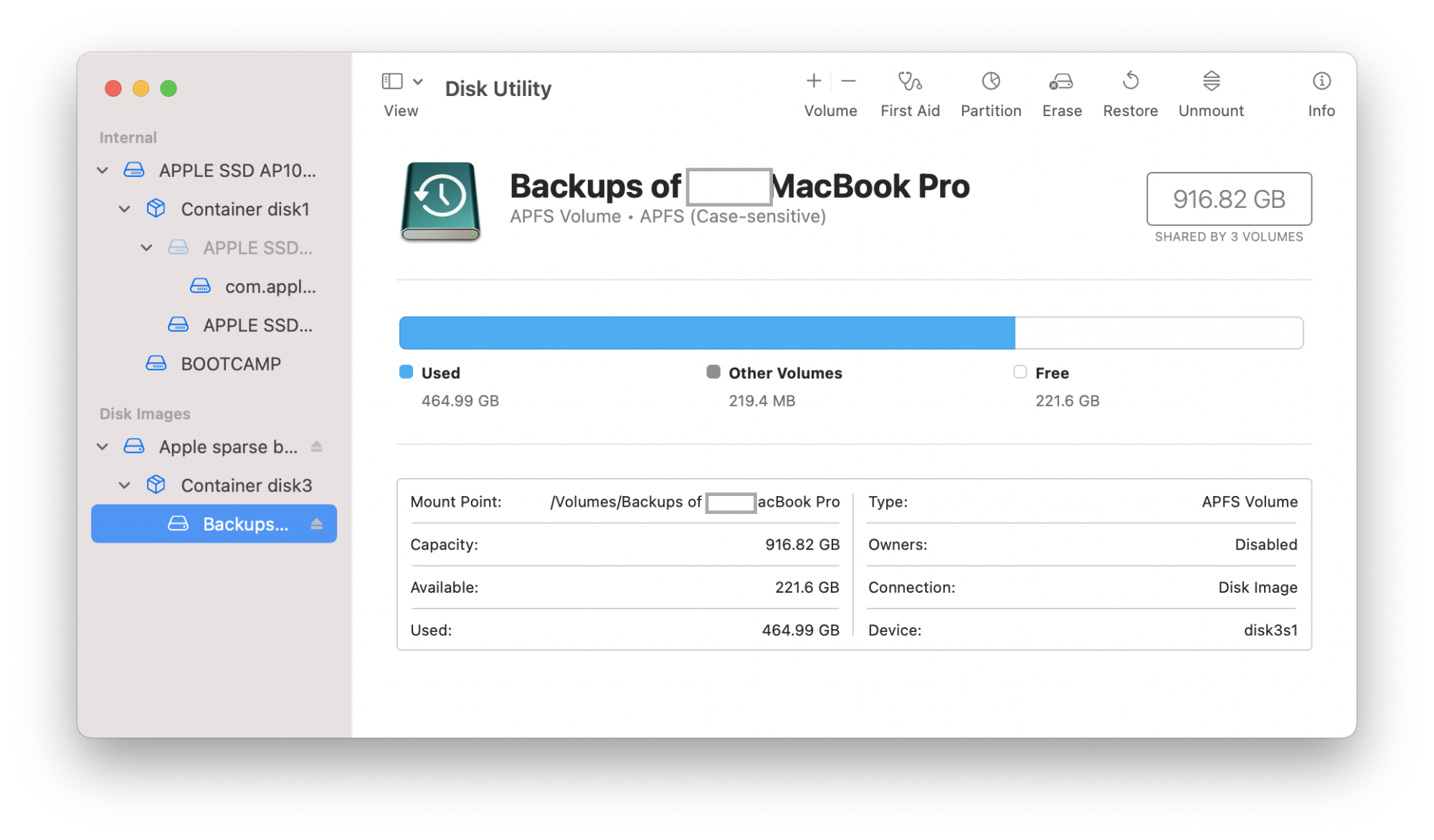Open the View dropdown chevron
The height and width of the screenshot is (840, 1434).
pyautogui.click(x=418, y=82)
